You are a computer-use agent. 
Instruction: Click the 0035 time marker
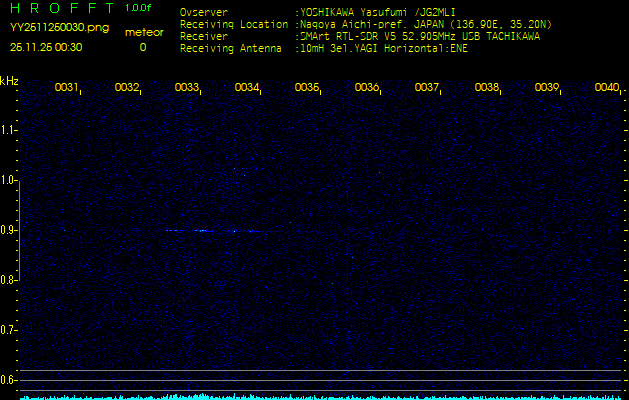[306, 87]
